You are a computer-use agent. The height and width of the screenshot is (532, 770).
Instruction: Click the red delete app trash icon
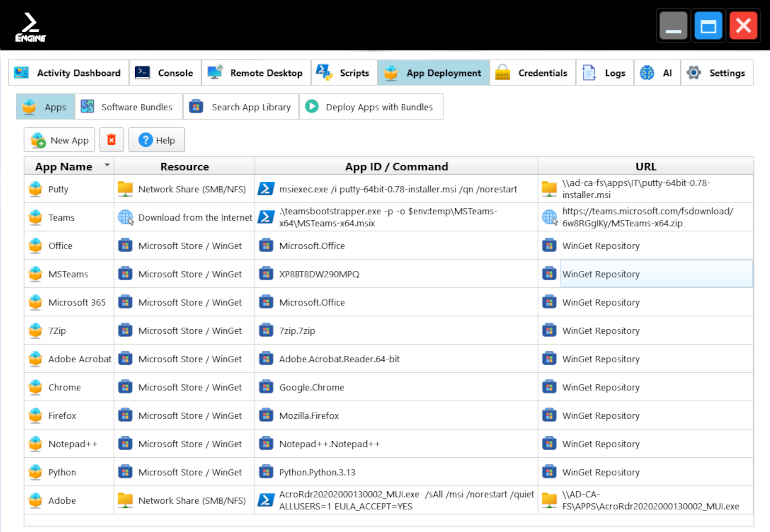point(112,140)
